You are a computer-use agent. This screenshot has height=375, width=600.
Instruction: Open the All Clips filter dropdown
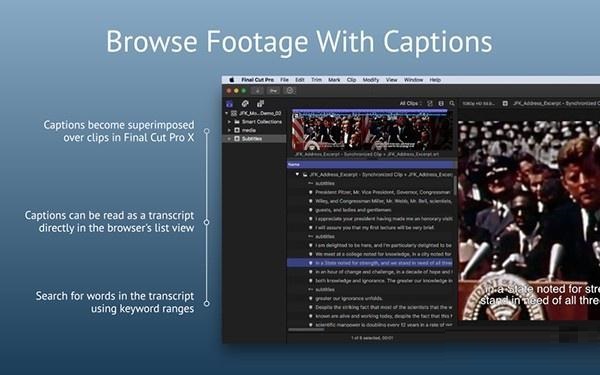coord(410,103)
